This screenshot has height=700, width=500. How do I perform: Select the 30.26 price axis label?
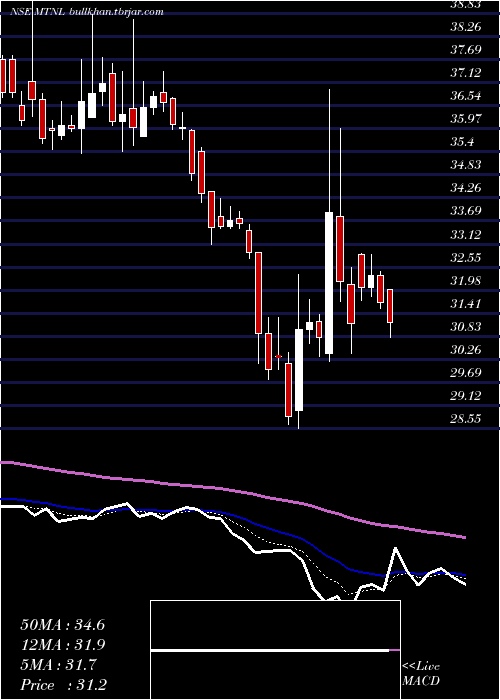(466, 350)
